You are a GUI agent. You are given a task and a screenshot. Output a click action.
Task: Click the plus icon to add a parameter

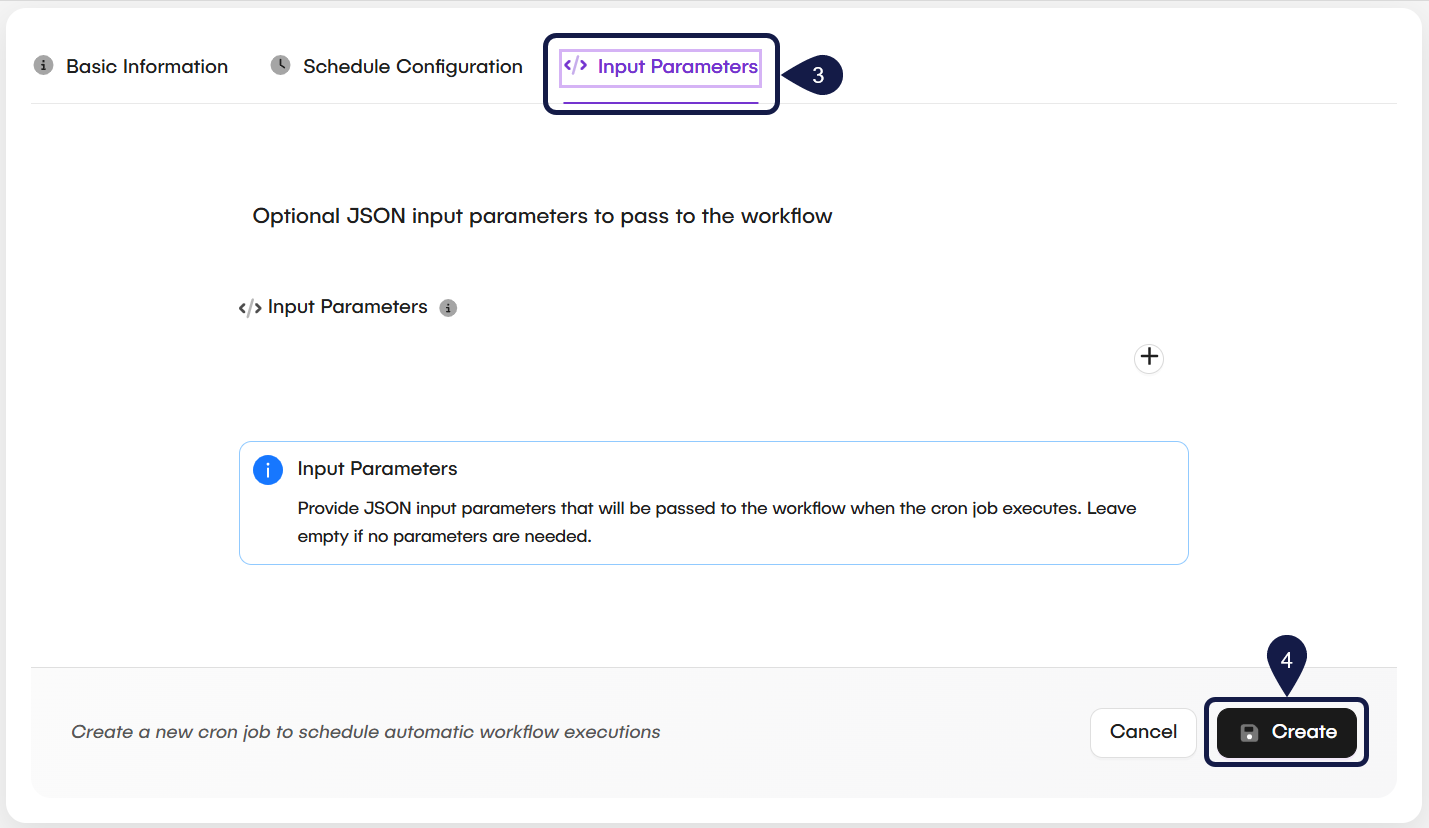pyautogui.click(x=1148, y=358)
